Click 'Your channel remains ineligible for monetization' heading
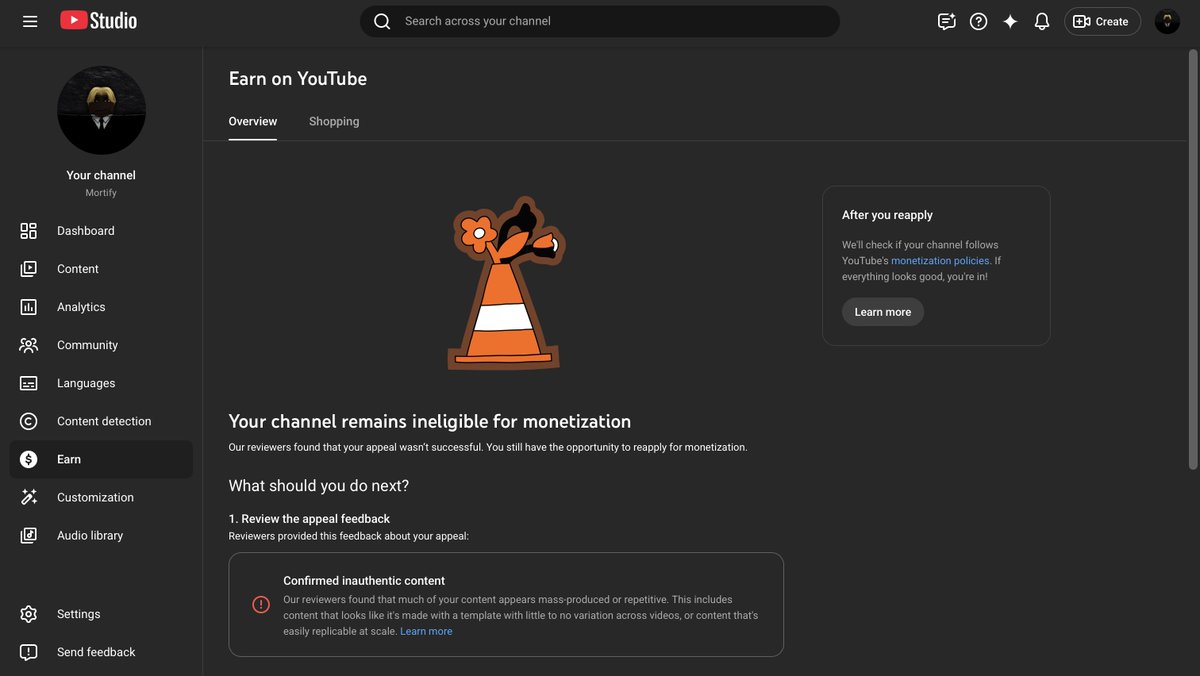This screenshot has height=676, width=1200. (x=430, y=422)
